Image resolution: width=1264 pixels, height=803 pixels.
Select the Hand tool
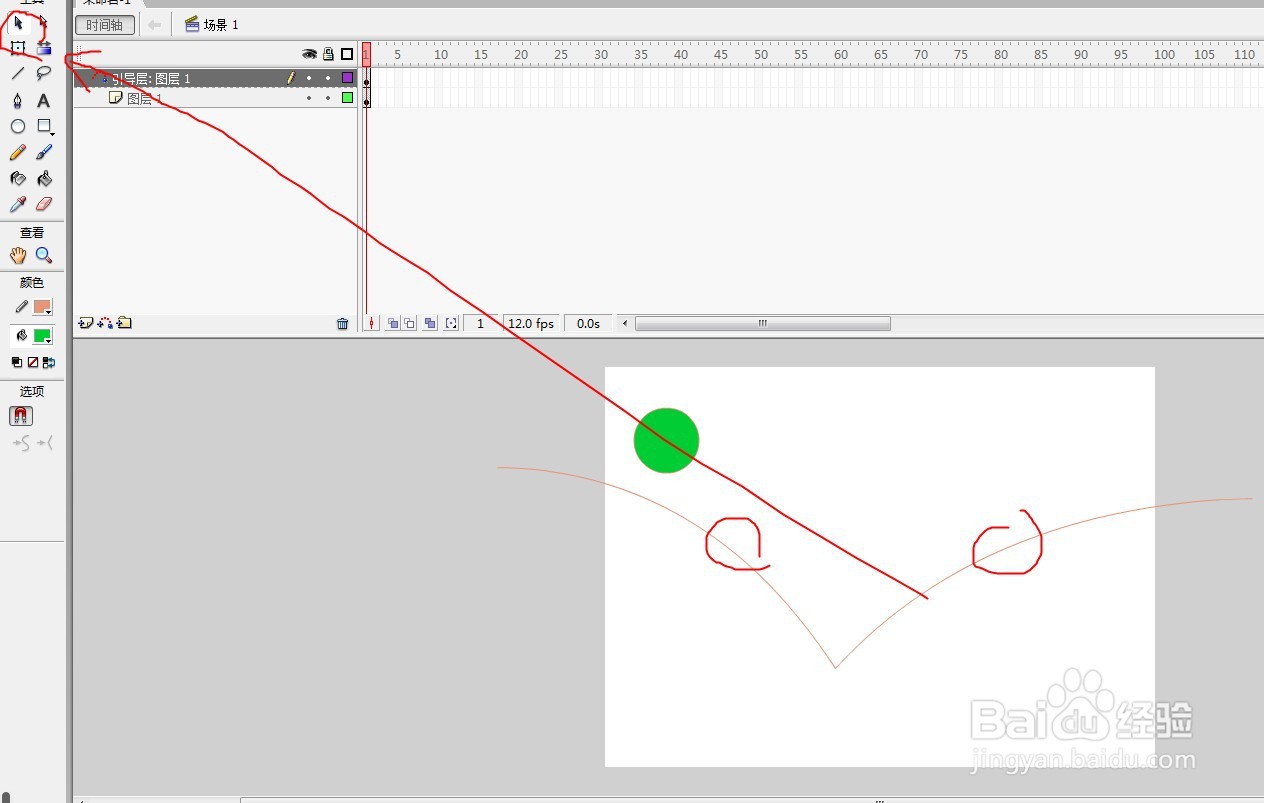point(18,255)
